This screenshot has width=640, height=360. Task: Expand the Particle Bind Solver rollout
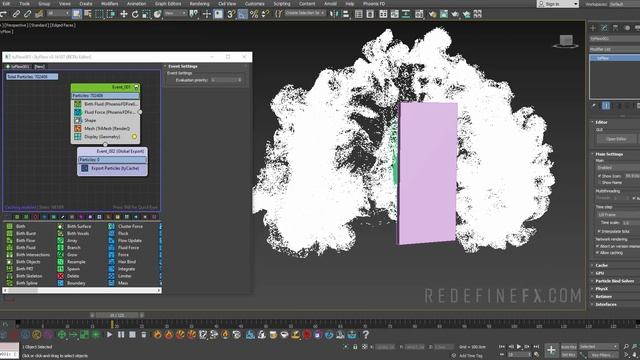click(x=616, y=281)
